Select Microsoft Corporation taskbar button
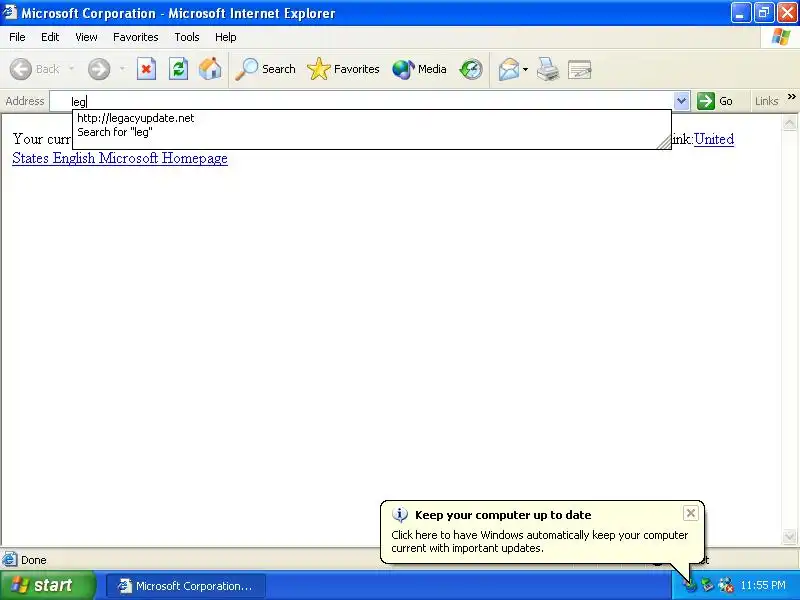The height and width of the screenshot is (600, 800). (x=186, y=586)
